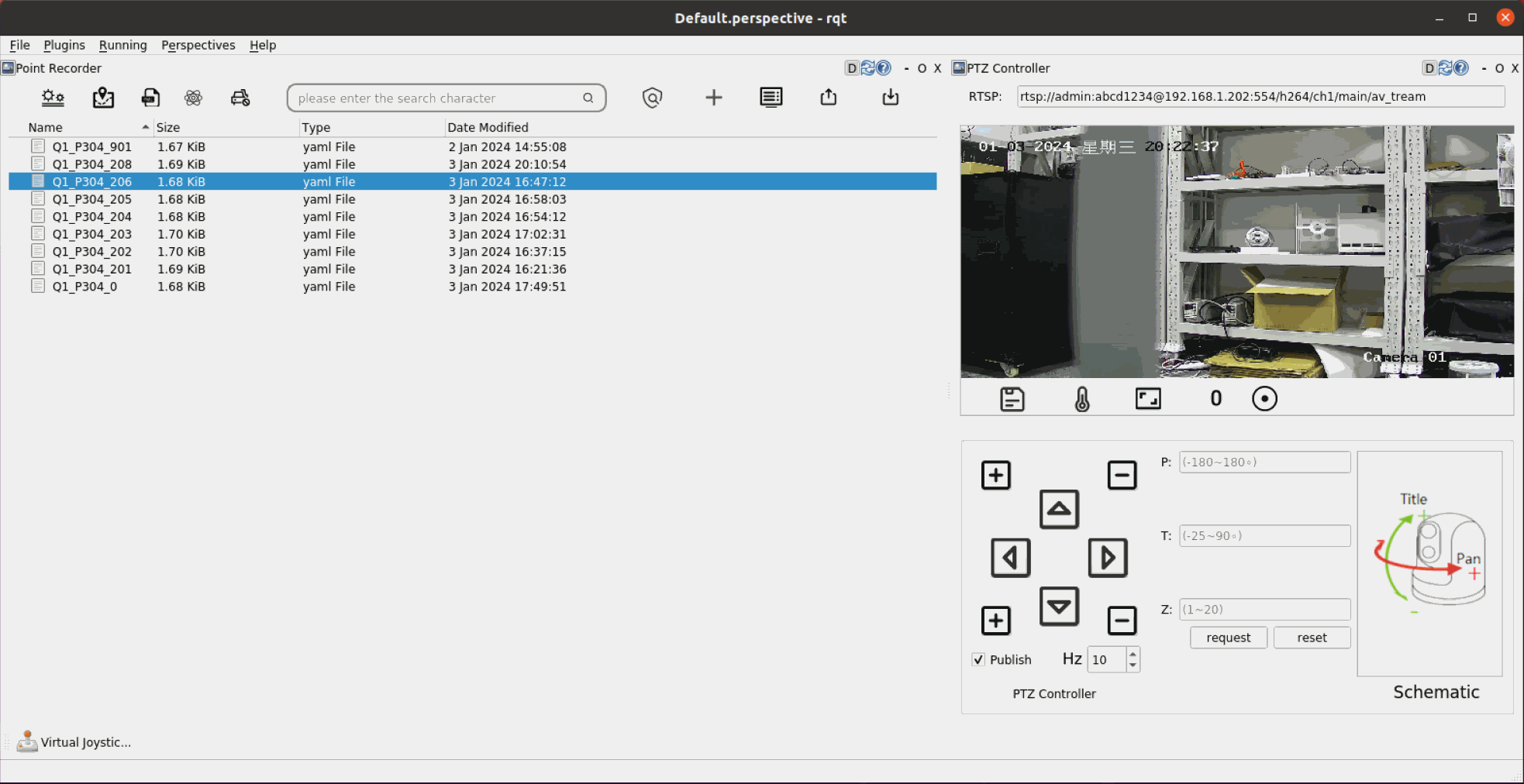Click the request button
Screen dimensions: 1524x784
(1228, 638)
